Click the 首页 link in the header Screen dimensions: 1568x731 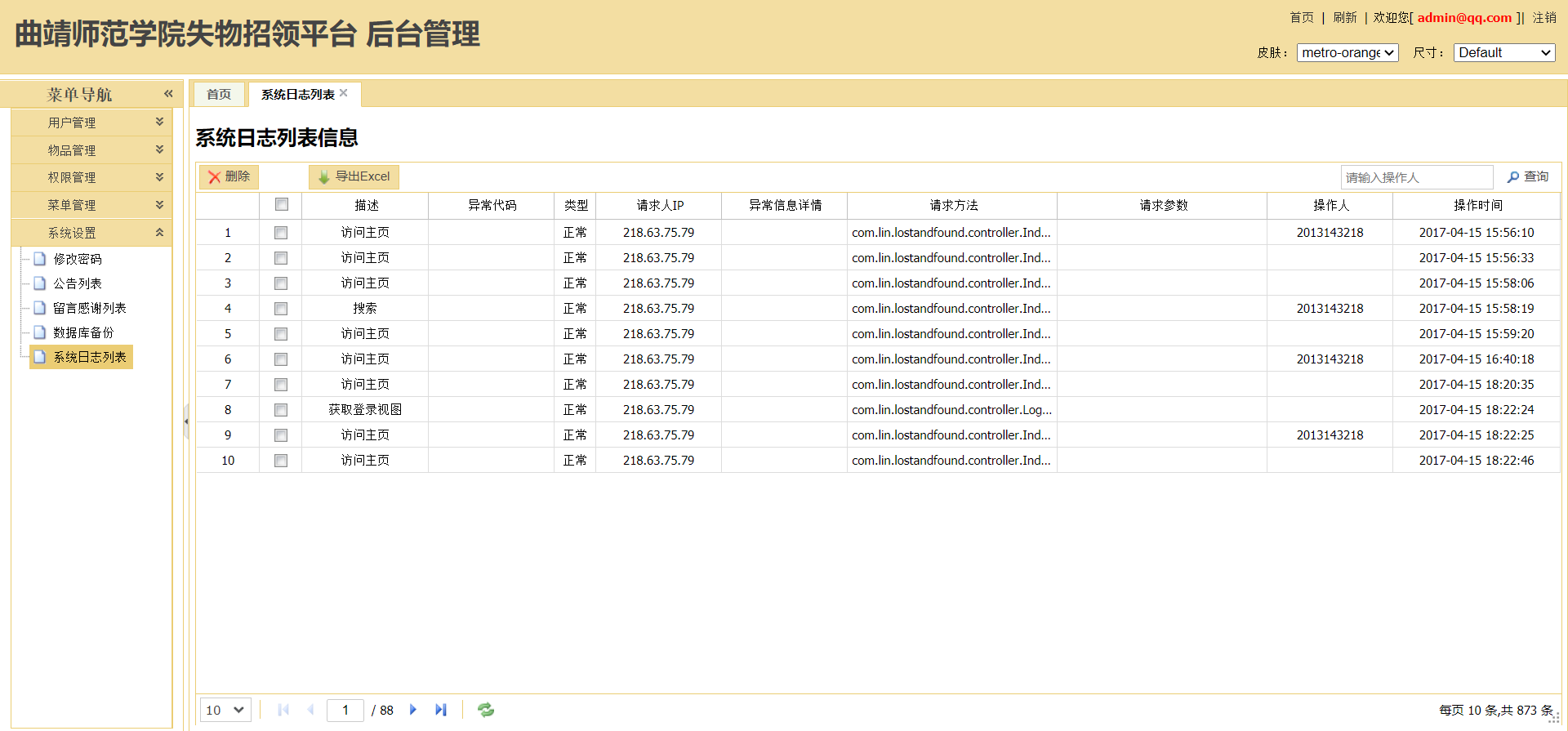pyautogui.click(x=1302, y=18)
